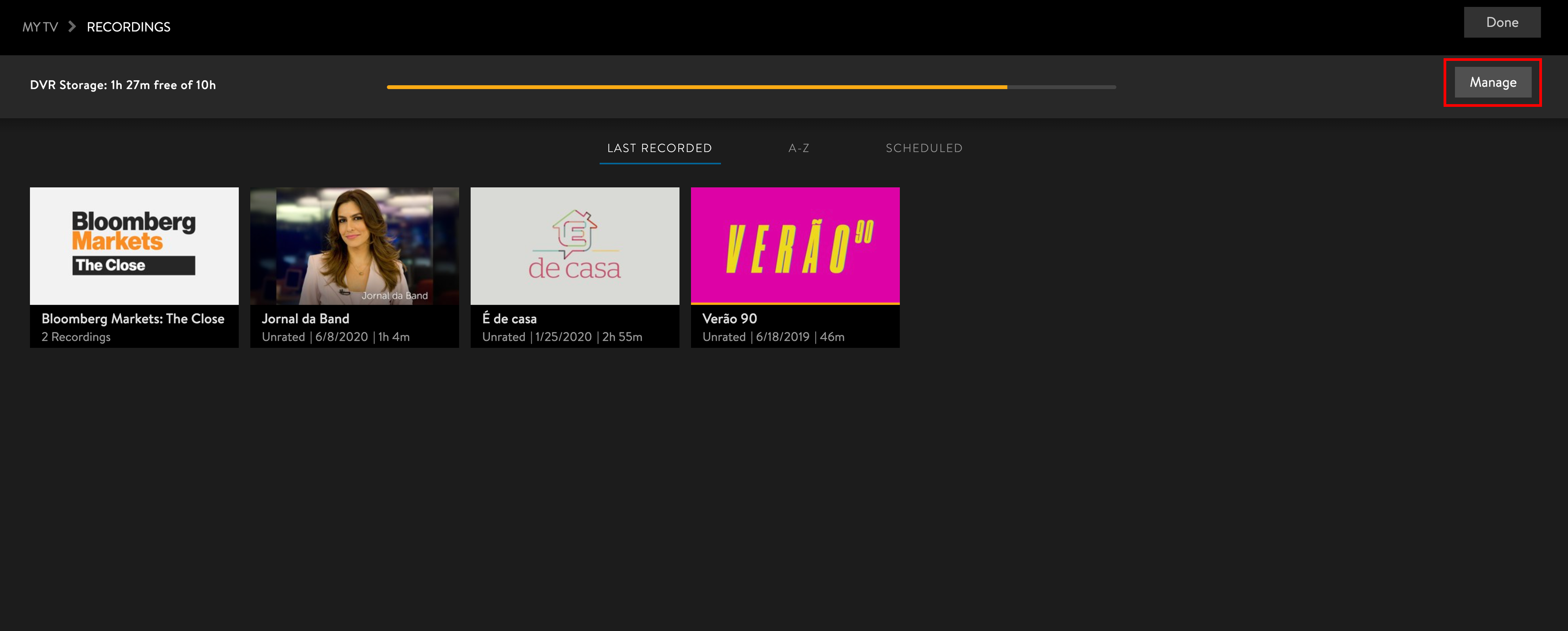
Task: Open the Verão 90 thumbnail
Action: pos(795,245)
